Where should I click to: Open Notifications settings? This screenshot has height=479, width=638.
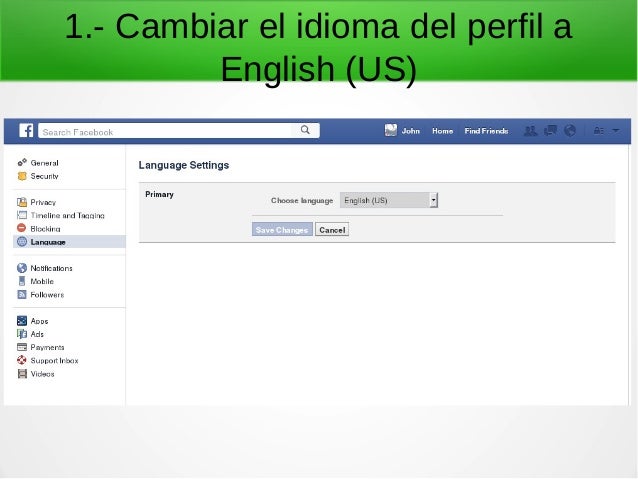click(51, 268)
